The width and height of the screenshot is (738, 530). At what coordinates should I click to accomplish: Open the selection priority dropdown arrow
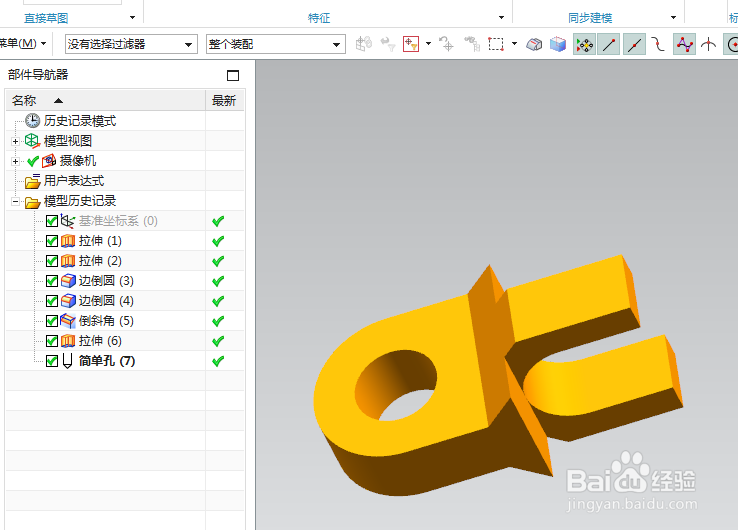pos(428,44)
